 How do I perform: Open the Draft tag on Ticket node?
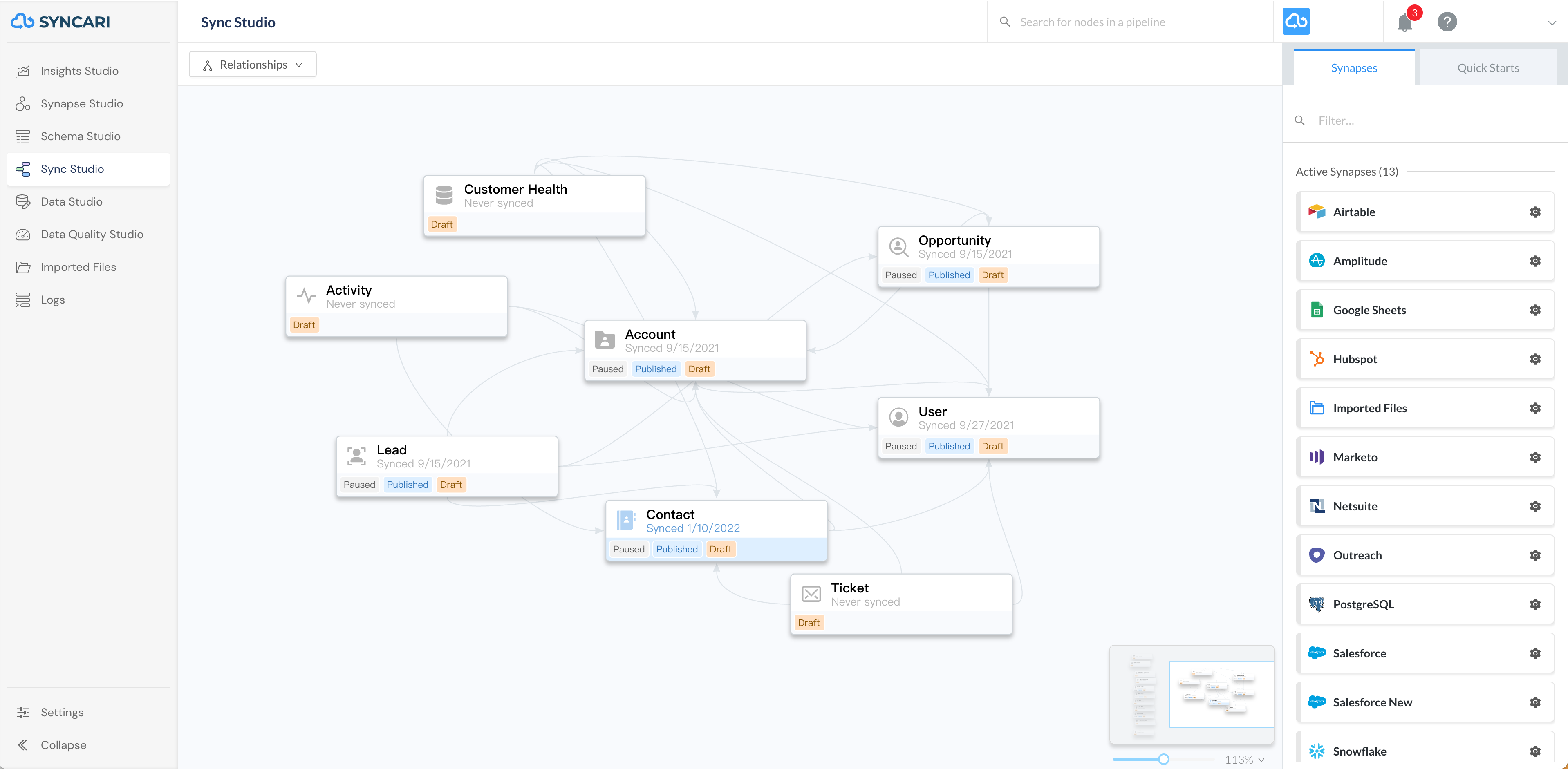click(809, 623)
